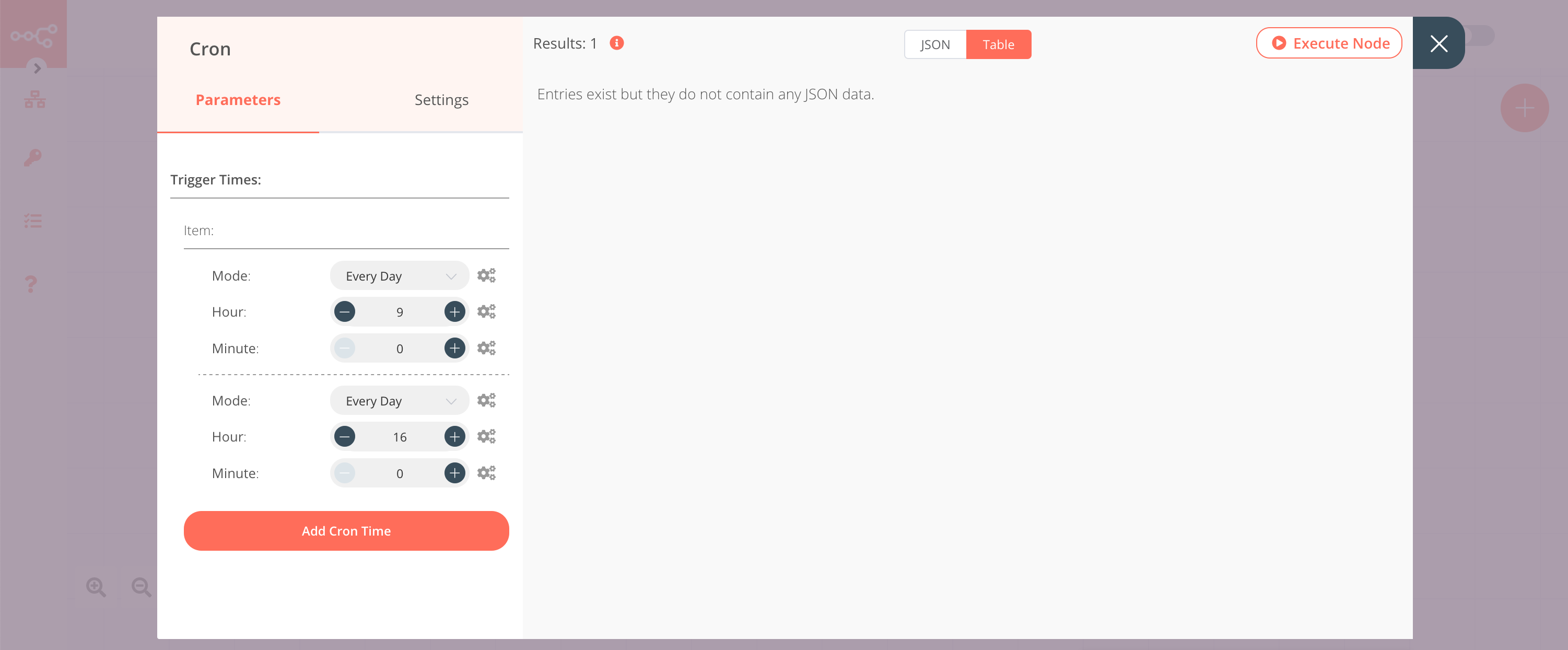
Task: Open the Credentials key icon in sidebar
Action: tap(32, 158)
